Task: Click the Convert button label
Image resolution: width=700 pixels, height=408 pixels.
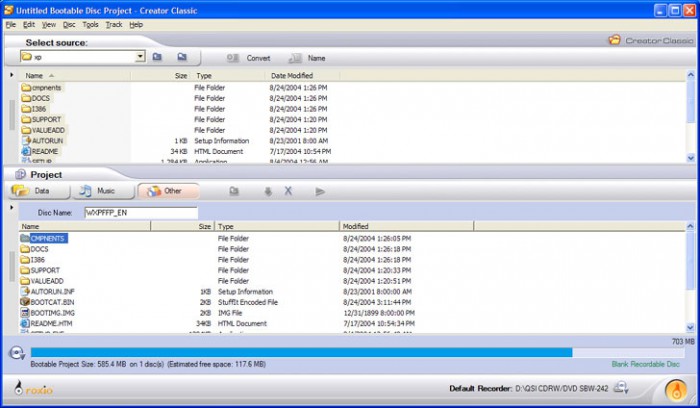Action: click(x=258, y=58)
